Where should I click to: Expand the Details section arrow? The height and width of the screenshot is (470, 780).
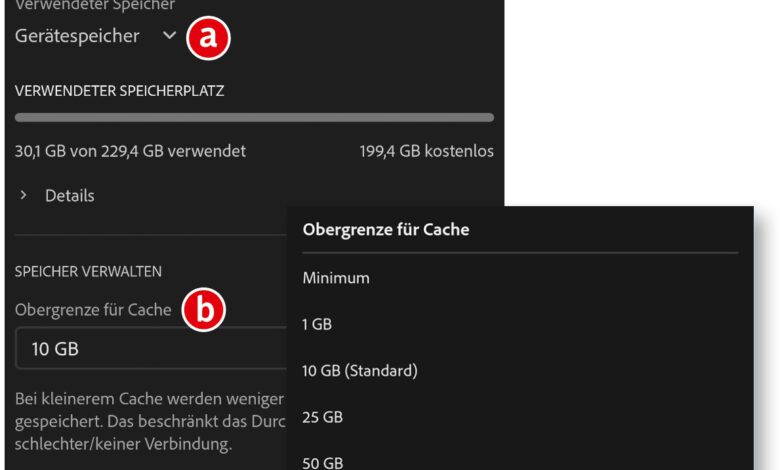tap(23, 195)
